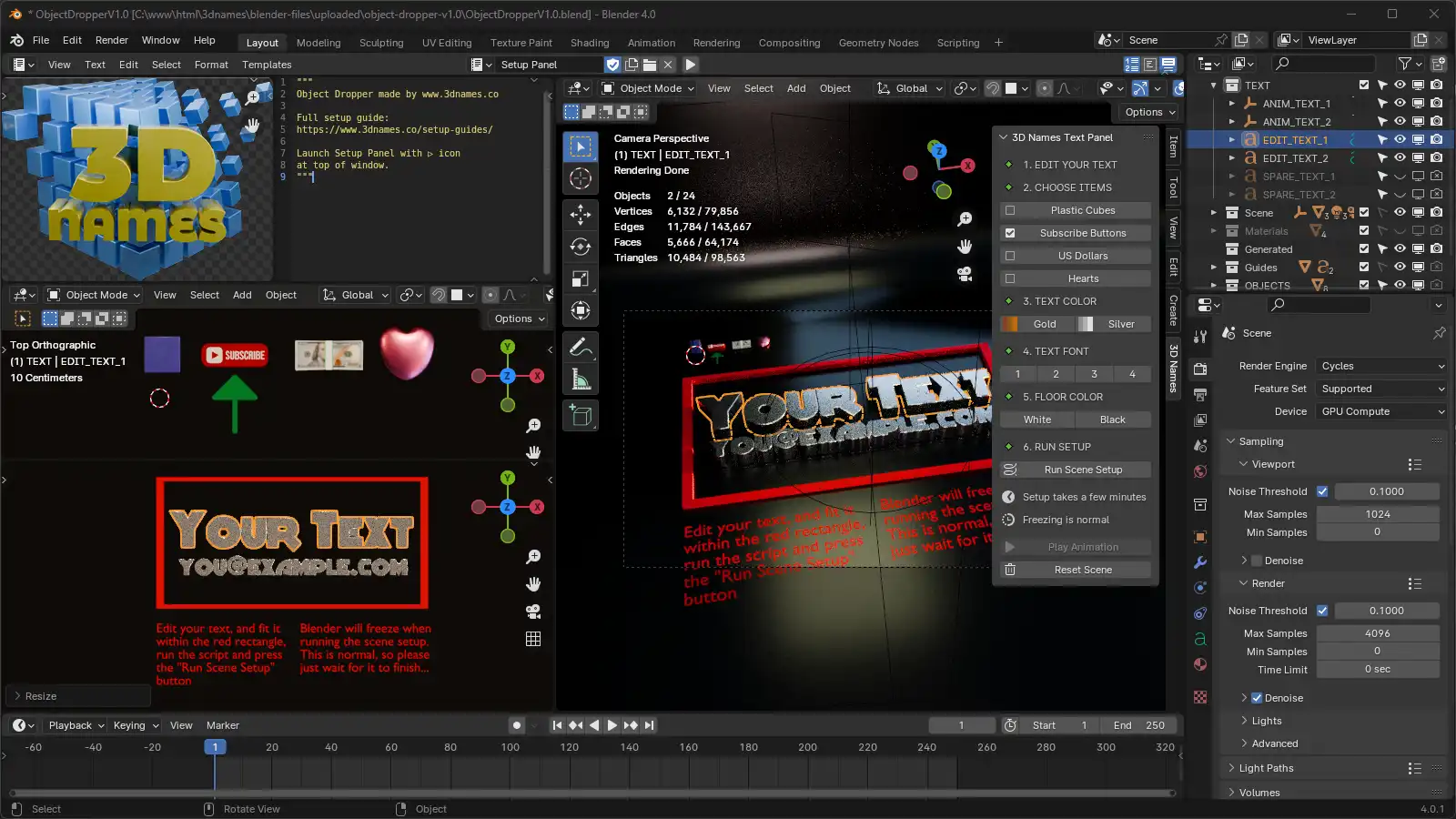The height and width of the screenshot is (819, 1456).
Task: Open the outliner filter funnel
Action: 1405,63
